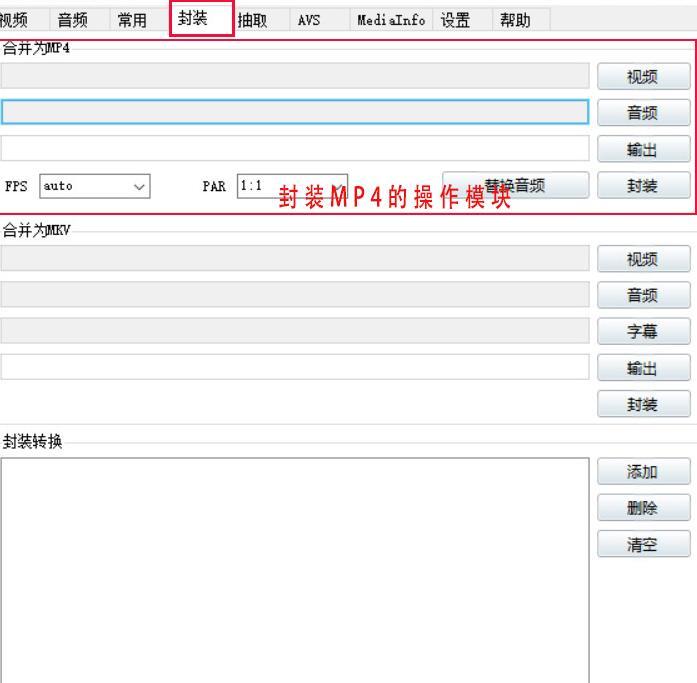This screenshot has height=683, width=697.
Task: Click 输出 button in 合并为MP4 section
Action: coord(644,149)
